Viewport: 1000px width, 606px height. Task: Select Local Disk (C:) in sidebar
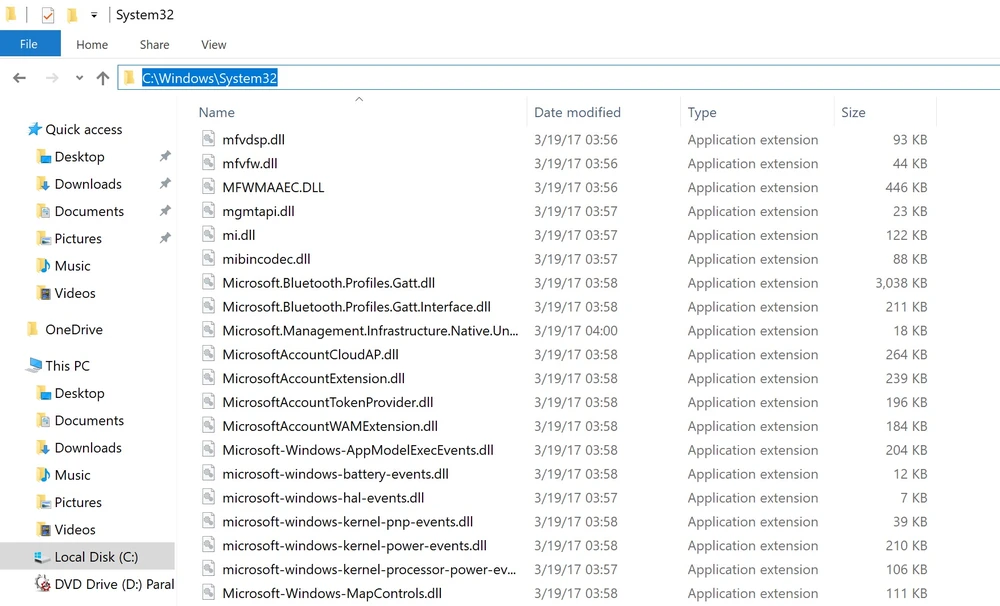96,557
